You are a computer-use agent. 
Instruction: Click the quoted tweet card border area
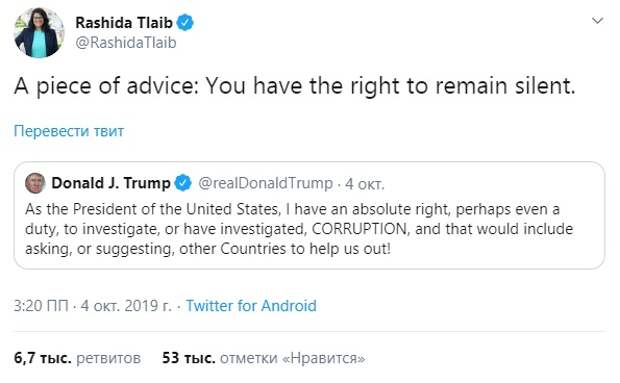[309, 215]
